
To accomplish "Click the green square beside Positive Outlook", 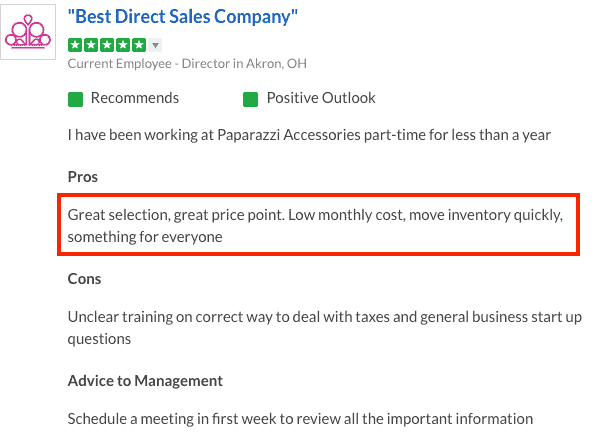I will tap(250, 100).
